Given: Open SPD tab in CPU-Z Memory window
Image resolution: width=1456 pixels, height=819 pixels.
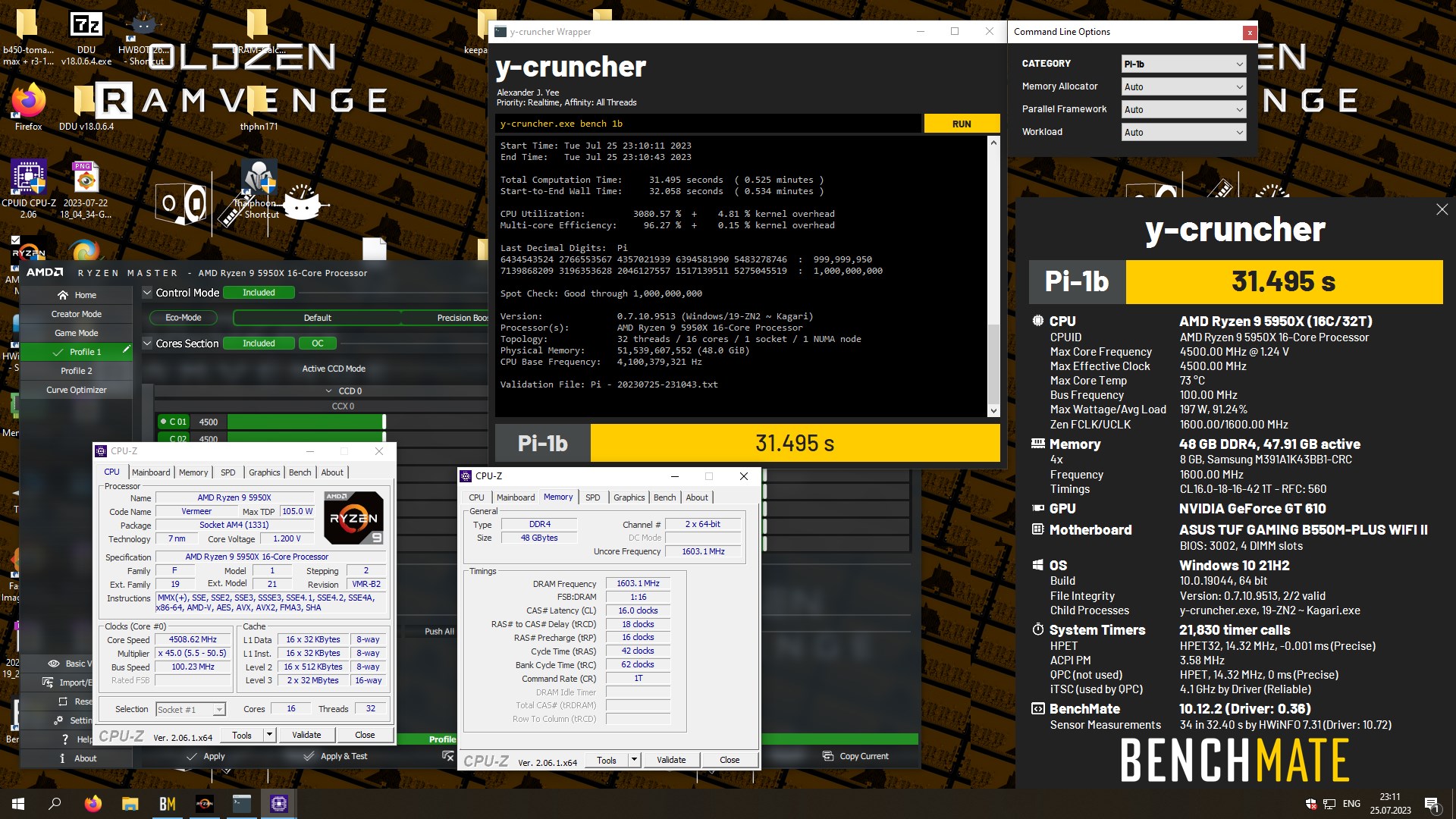Looking at the screenshot, I should (x=592, y=497).
